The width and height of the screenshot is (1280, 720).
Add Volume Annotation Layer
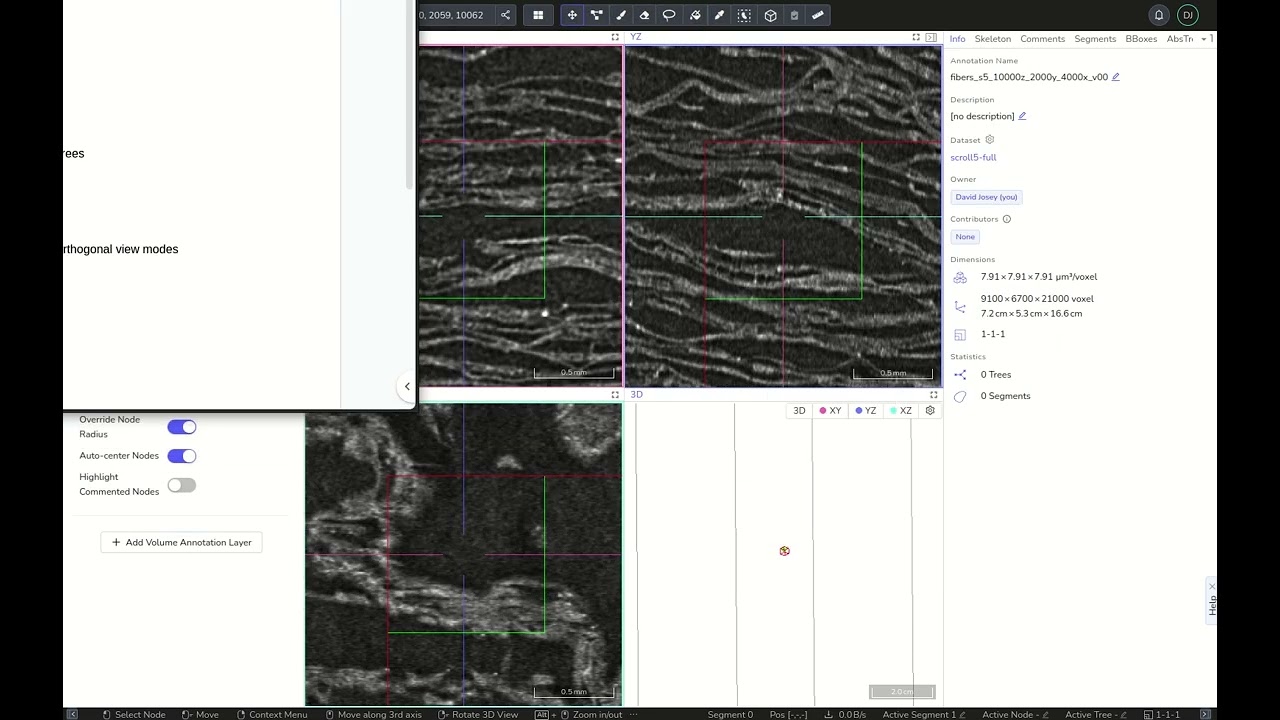(x=181, y=542)
